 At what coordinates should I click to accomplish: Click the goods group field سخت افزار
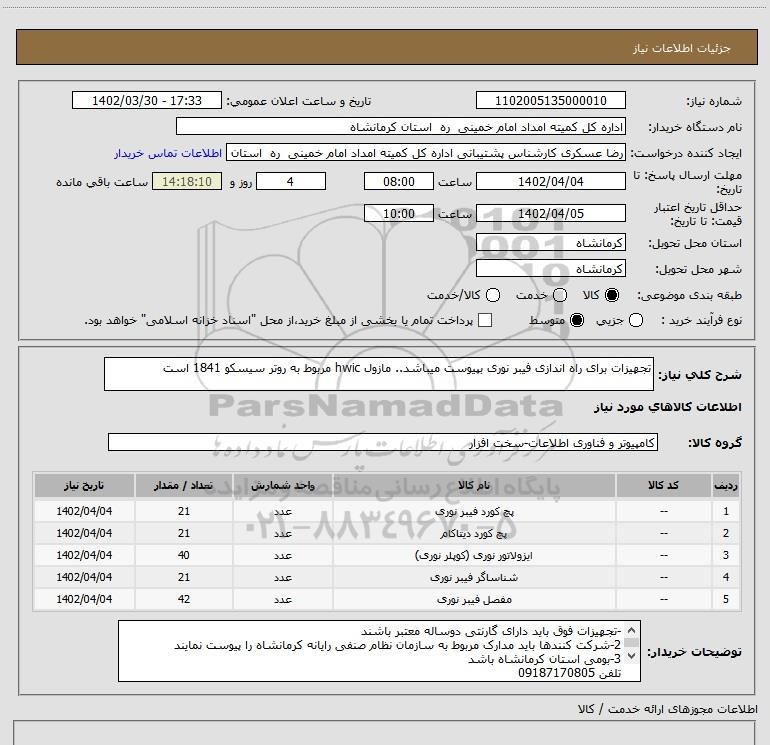[383, 442]
